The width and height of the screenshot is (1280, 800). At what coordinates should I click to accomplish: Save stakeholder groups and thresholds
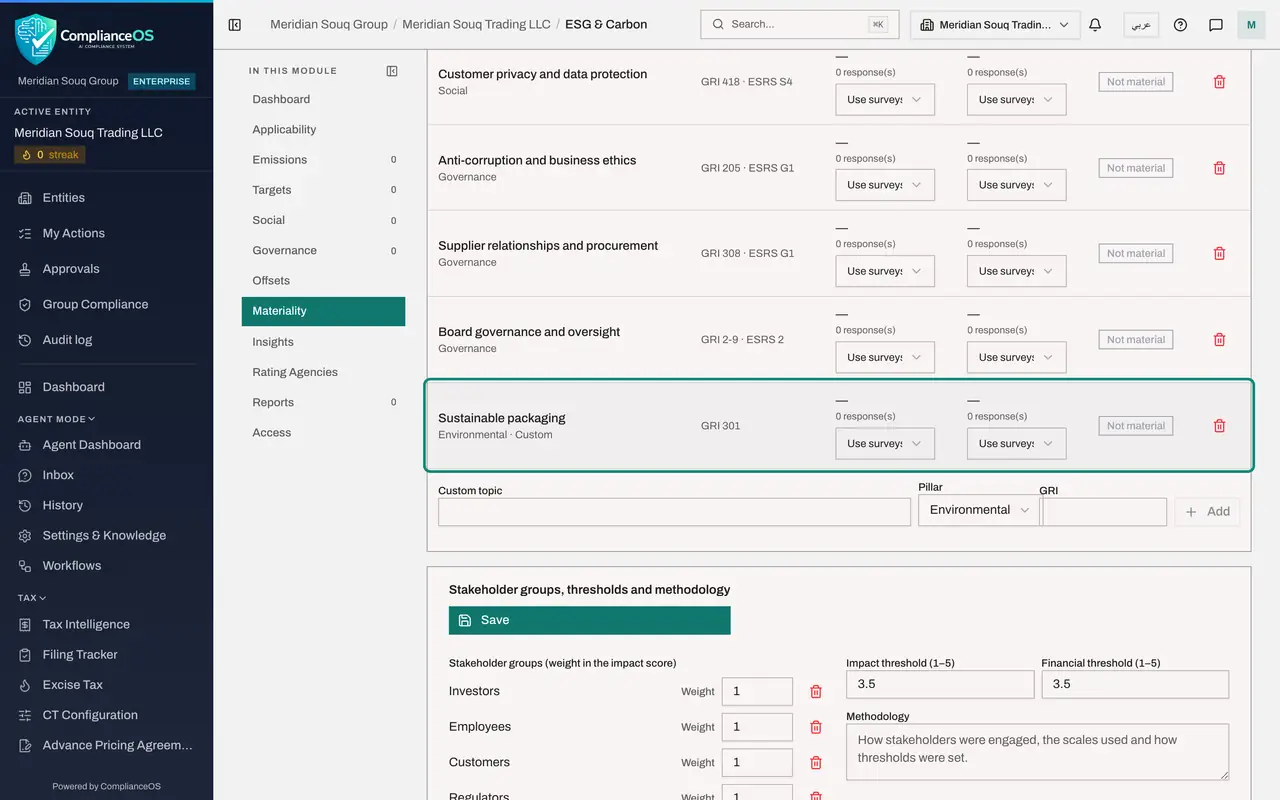[x=590, y=620]
